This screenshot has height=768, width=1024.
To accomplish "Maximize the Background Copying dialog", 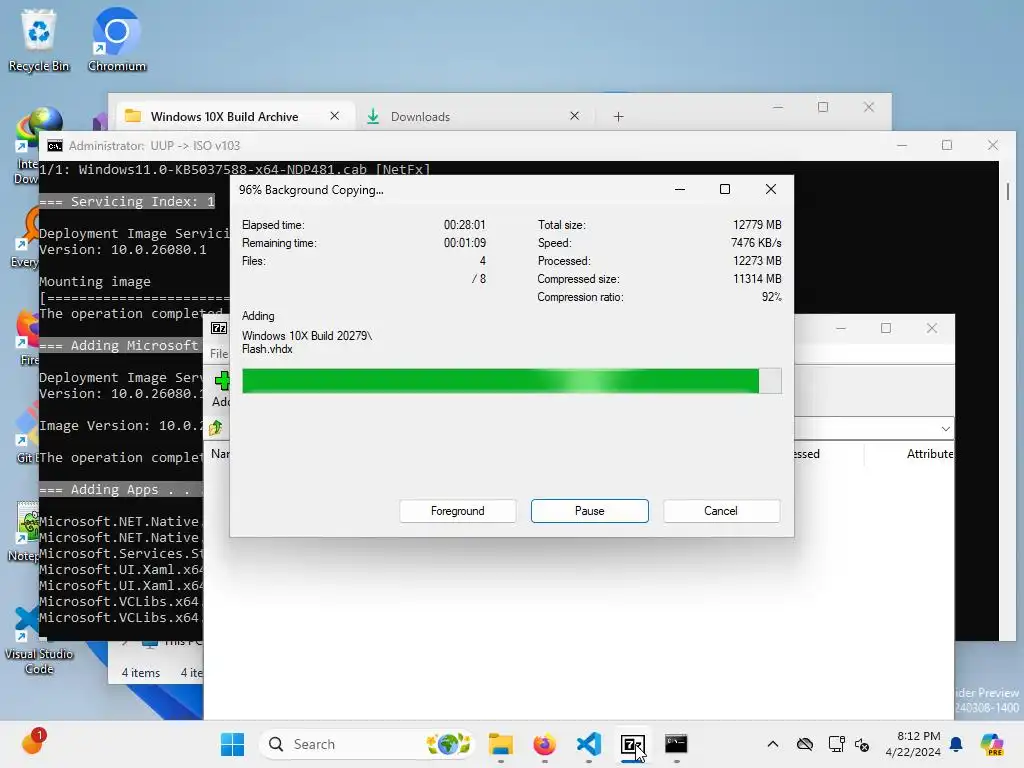I will (725, 189).
